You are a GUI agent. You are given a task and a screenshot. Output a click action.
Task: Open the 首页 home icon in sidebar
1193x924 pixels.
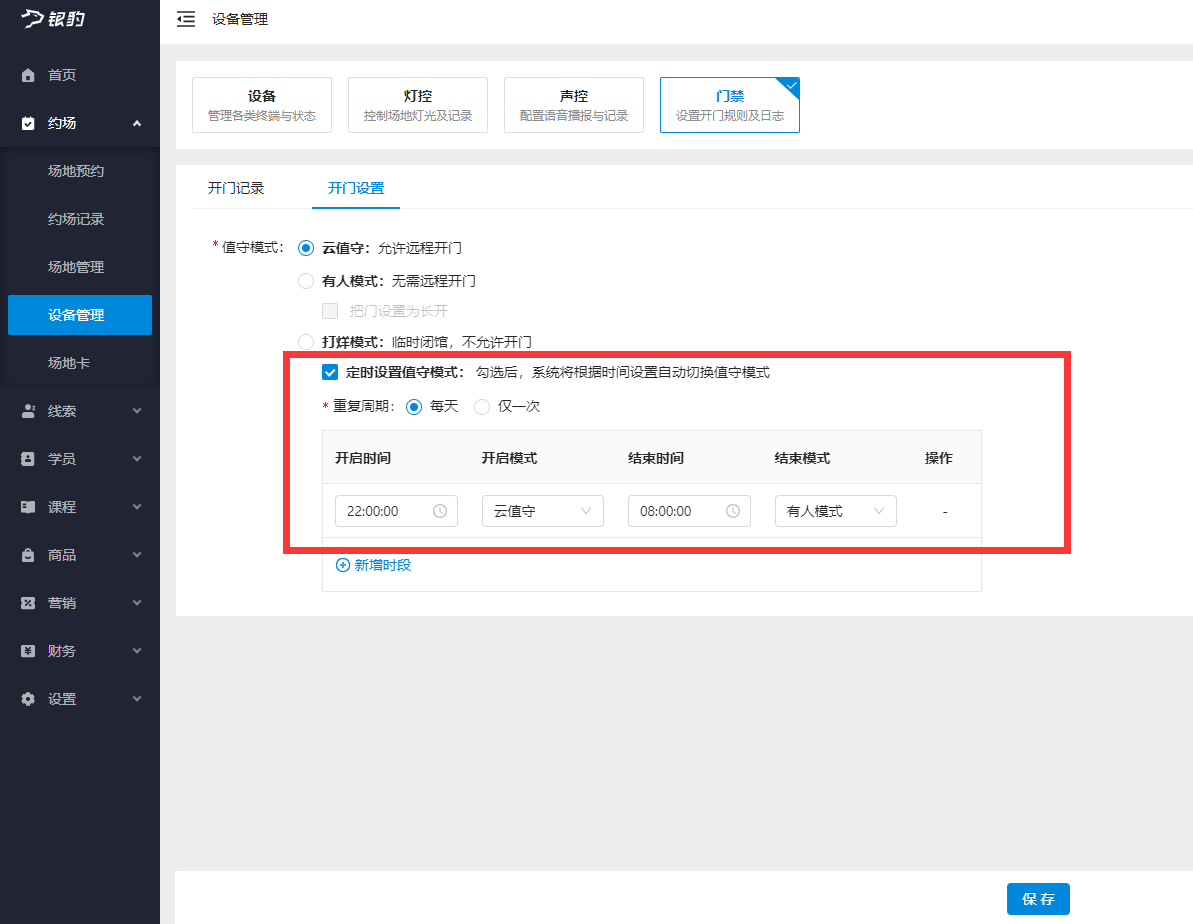tap(27, 74)
